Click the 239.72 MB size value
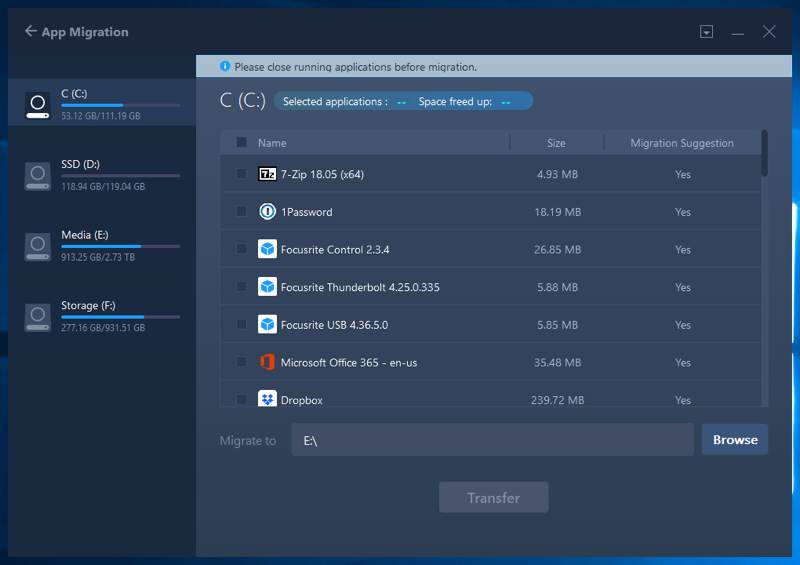Image resolution: width=800 pixels, height=565 pixels. pyautogui.click(x=558, y=400)
